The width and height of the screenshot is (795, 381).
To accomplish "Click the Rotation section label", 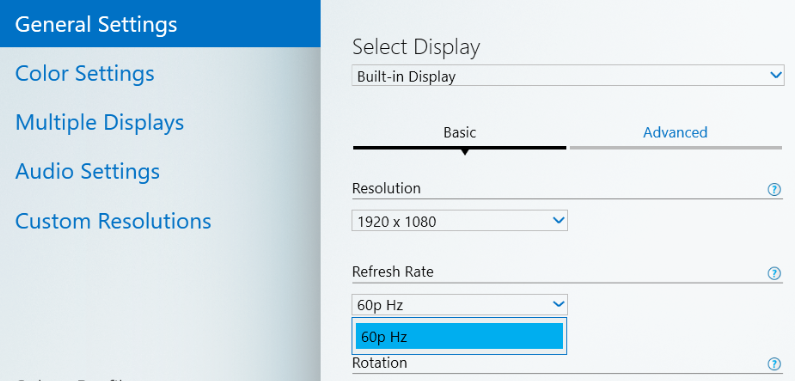I will point(379,363).
